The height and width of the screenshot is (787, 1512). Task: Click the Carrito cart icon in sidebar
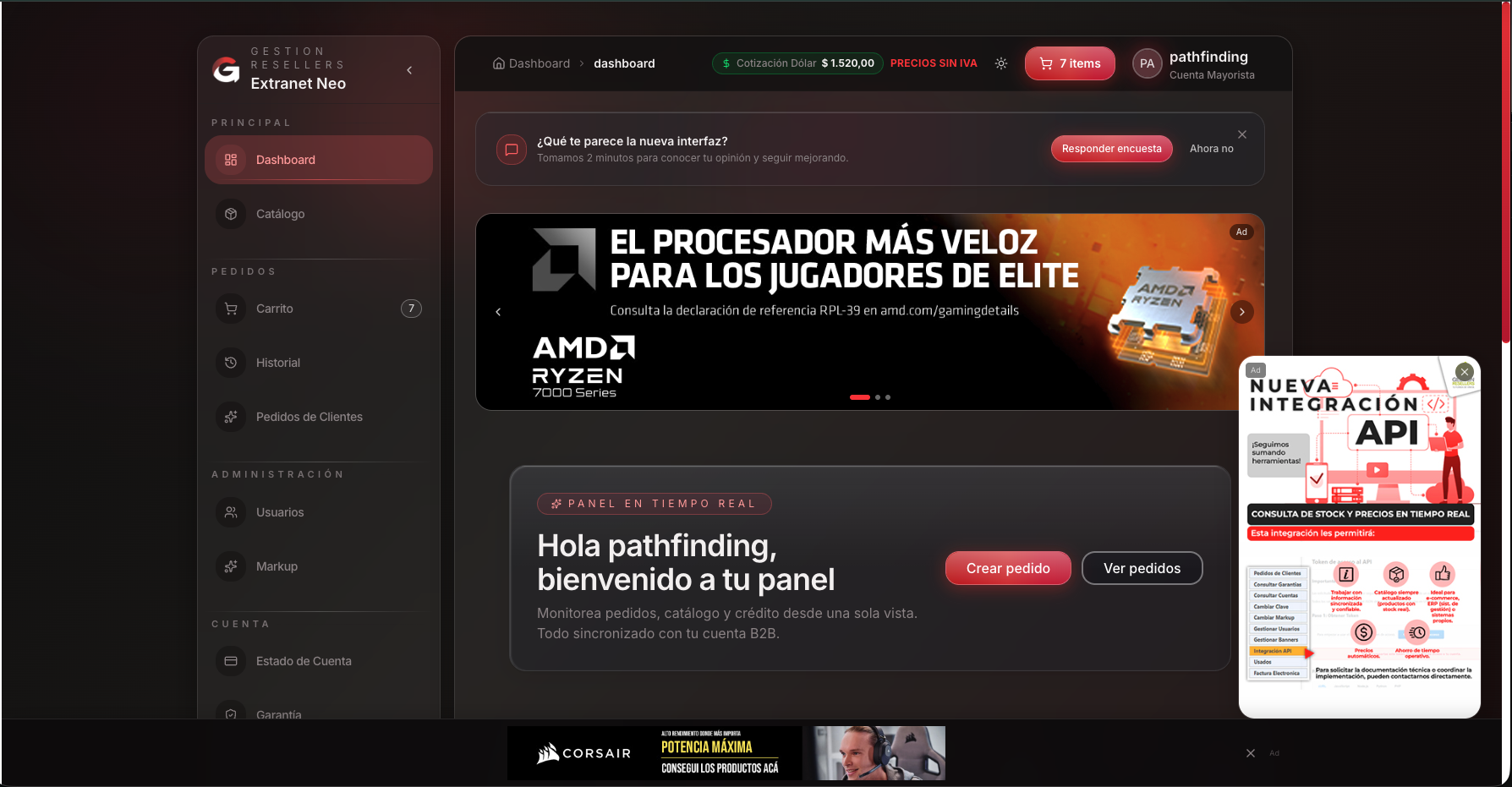[x=231, y=309]
